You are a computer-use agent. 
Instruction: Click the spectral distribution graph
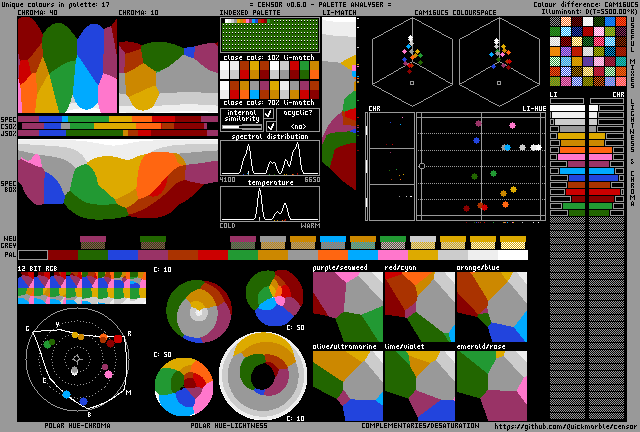pyautogui.click(x=270, y=158)
